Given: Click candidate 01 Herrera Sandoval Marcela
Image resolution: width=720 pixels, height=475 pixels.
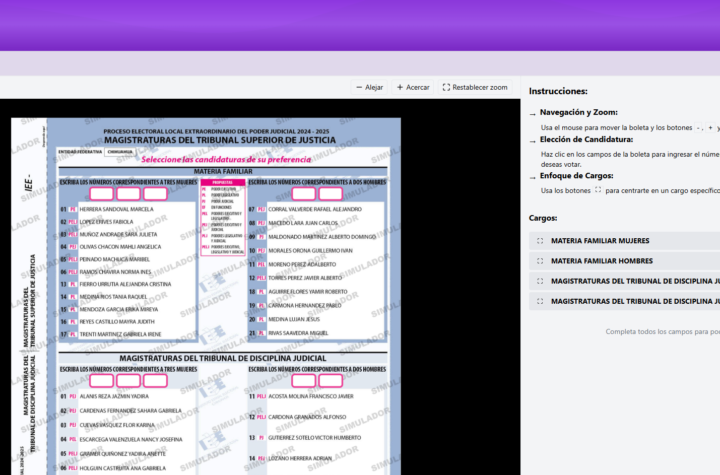Looking at the screenshot, I should (x=115, y=209).
